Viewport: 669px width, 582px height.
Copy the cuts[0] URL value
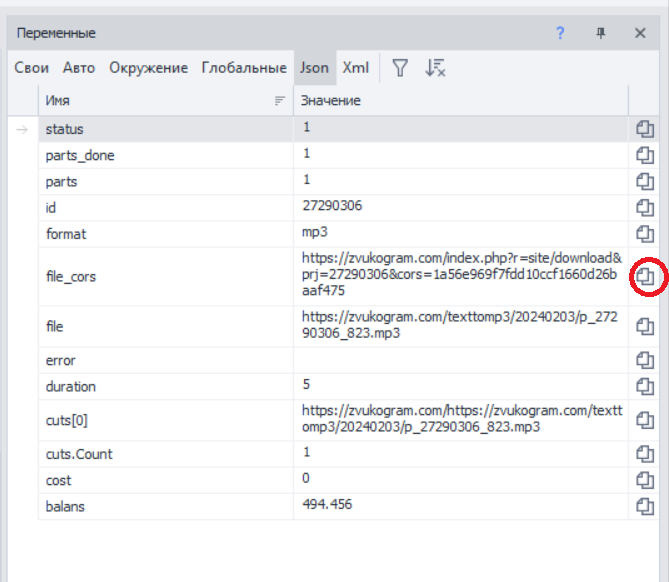[645, 420]
